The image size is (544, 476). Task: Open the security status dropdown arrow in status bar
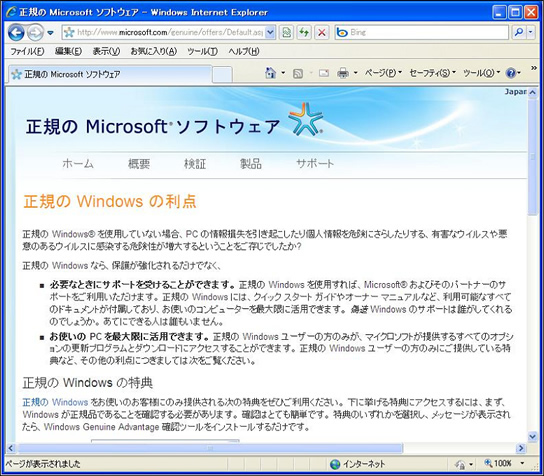click(471, 464)
